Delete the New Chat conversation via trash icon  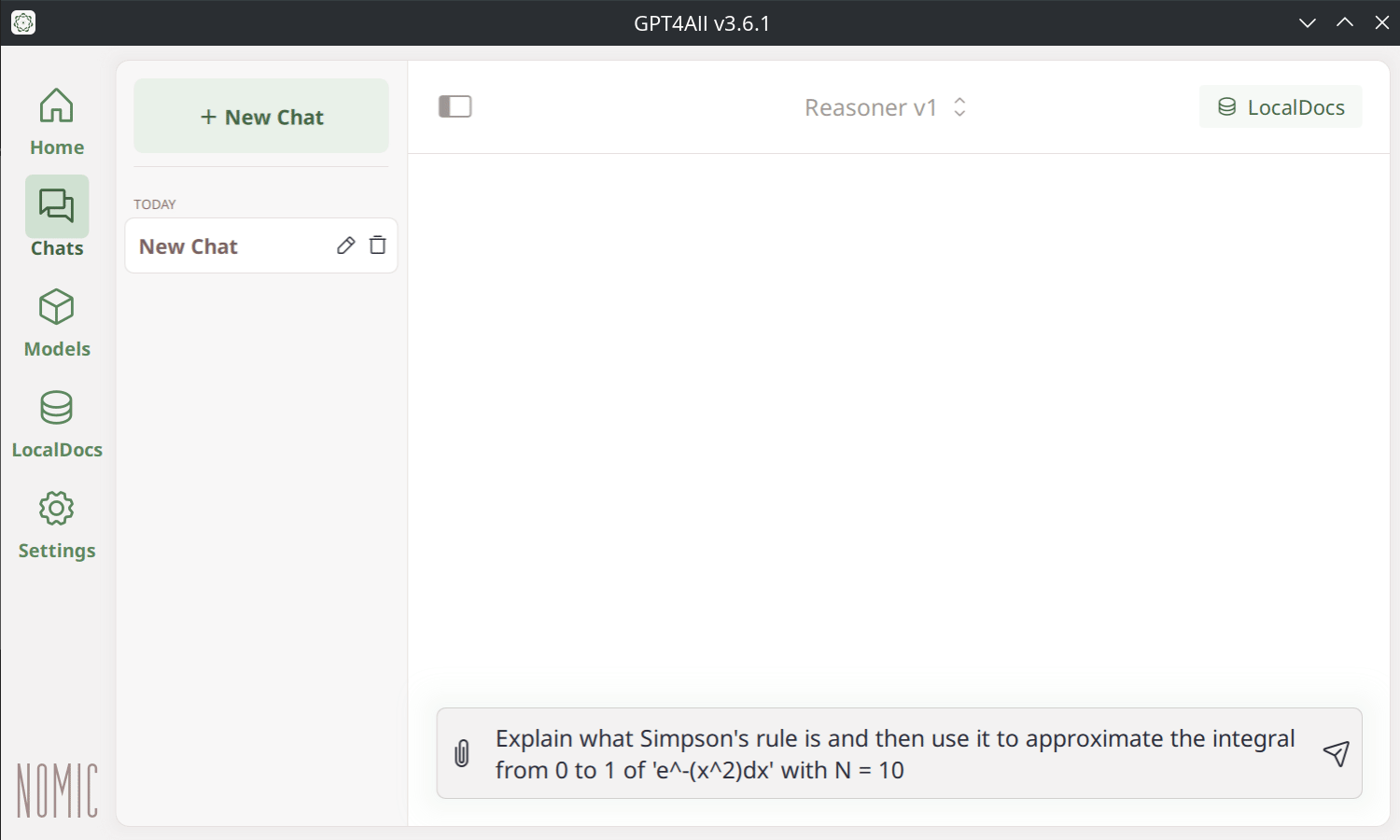378,245
